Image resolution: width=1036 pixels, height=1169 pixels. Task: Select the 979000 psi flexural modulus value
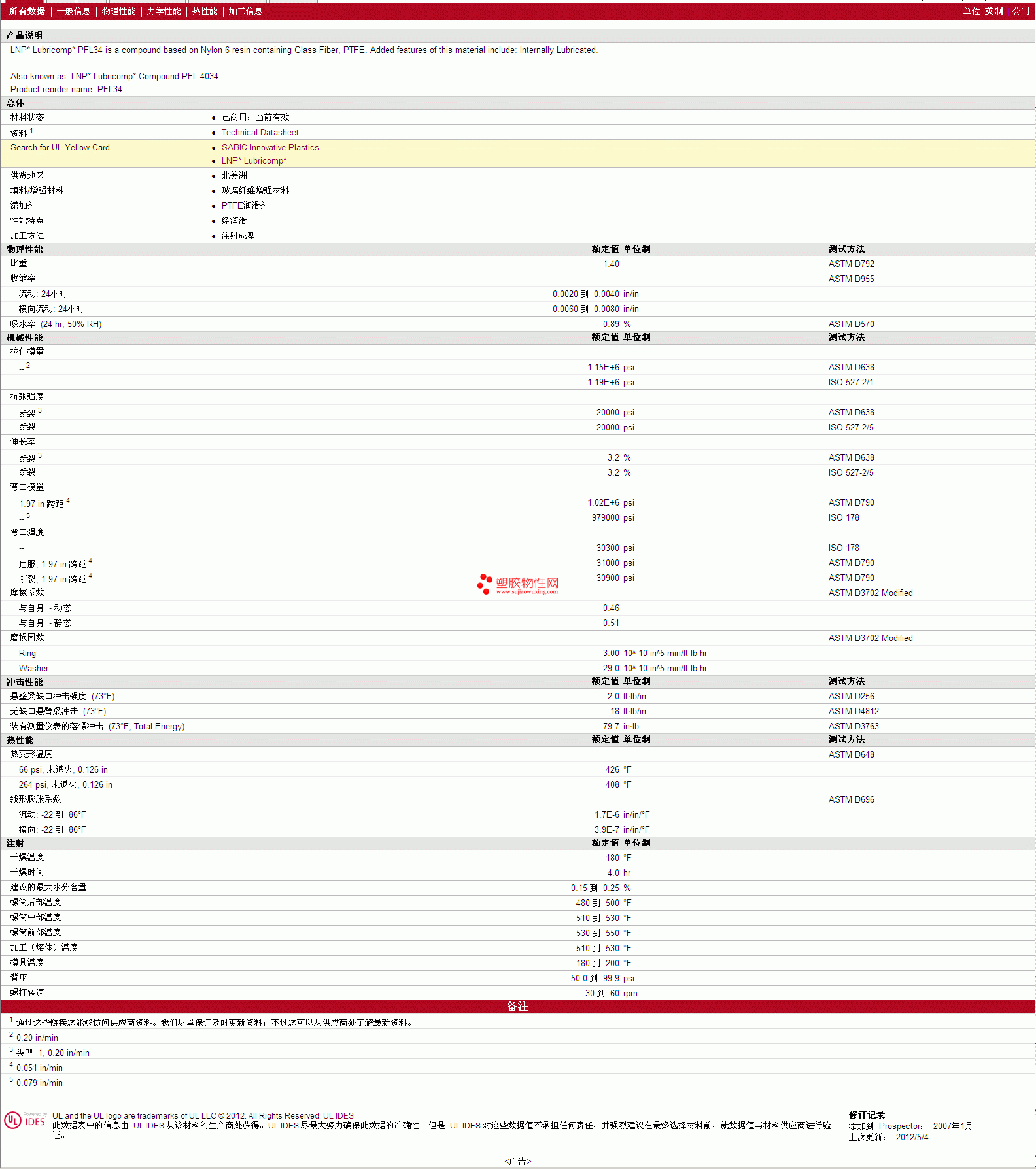pos(613,517)
